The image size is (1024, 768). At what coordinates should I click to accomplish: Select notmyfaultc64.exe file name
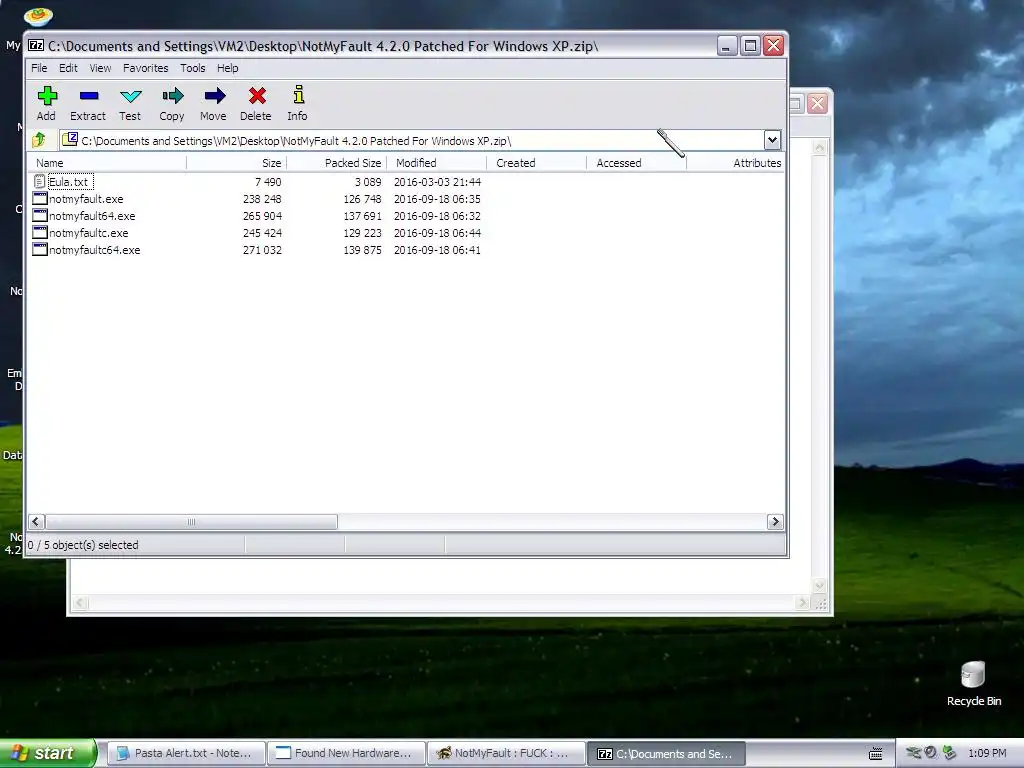[95, 249]
